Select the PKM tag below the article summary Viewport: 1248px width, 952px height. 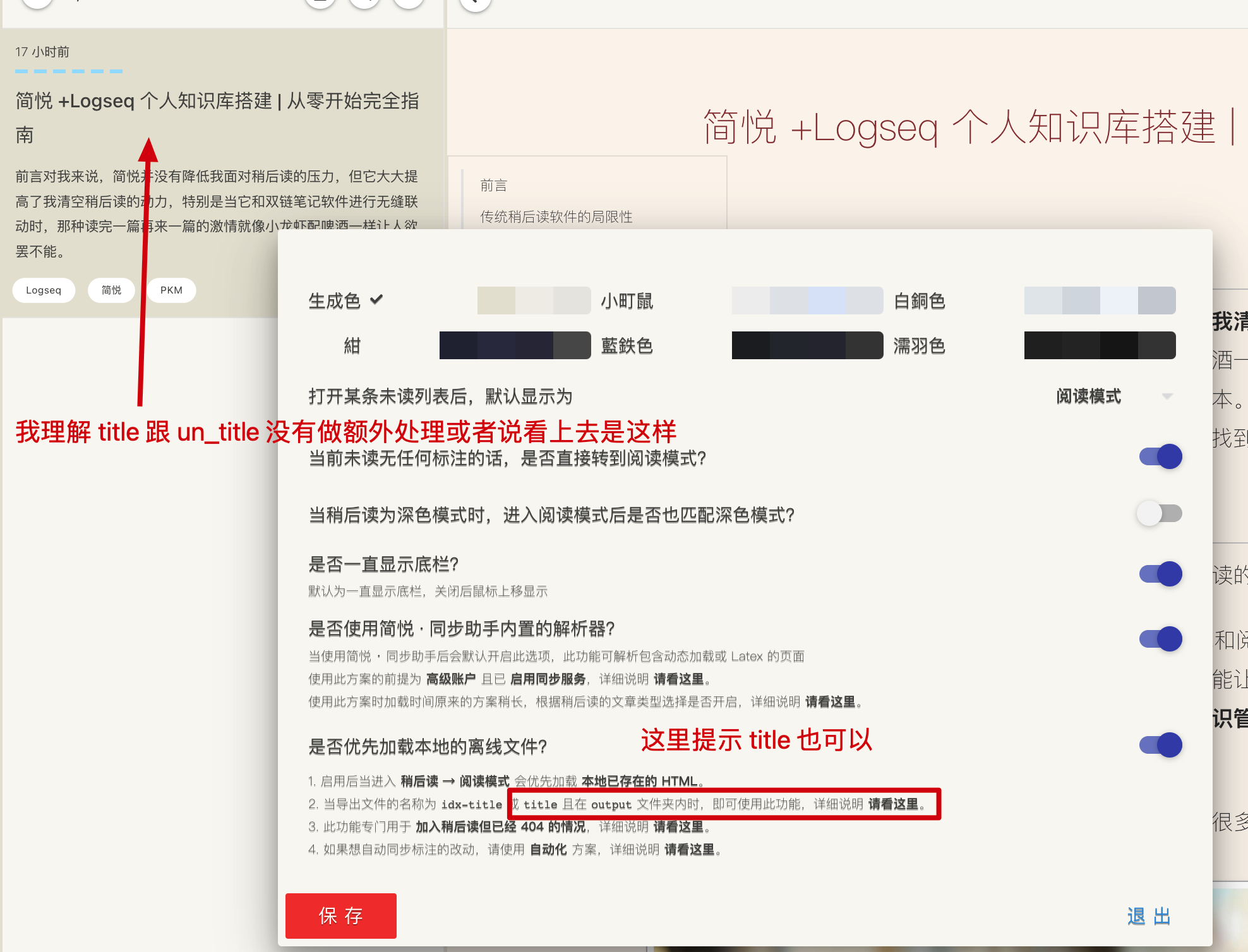click(x=171, y=290)
